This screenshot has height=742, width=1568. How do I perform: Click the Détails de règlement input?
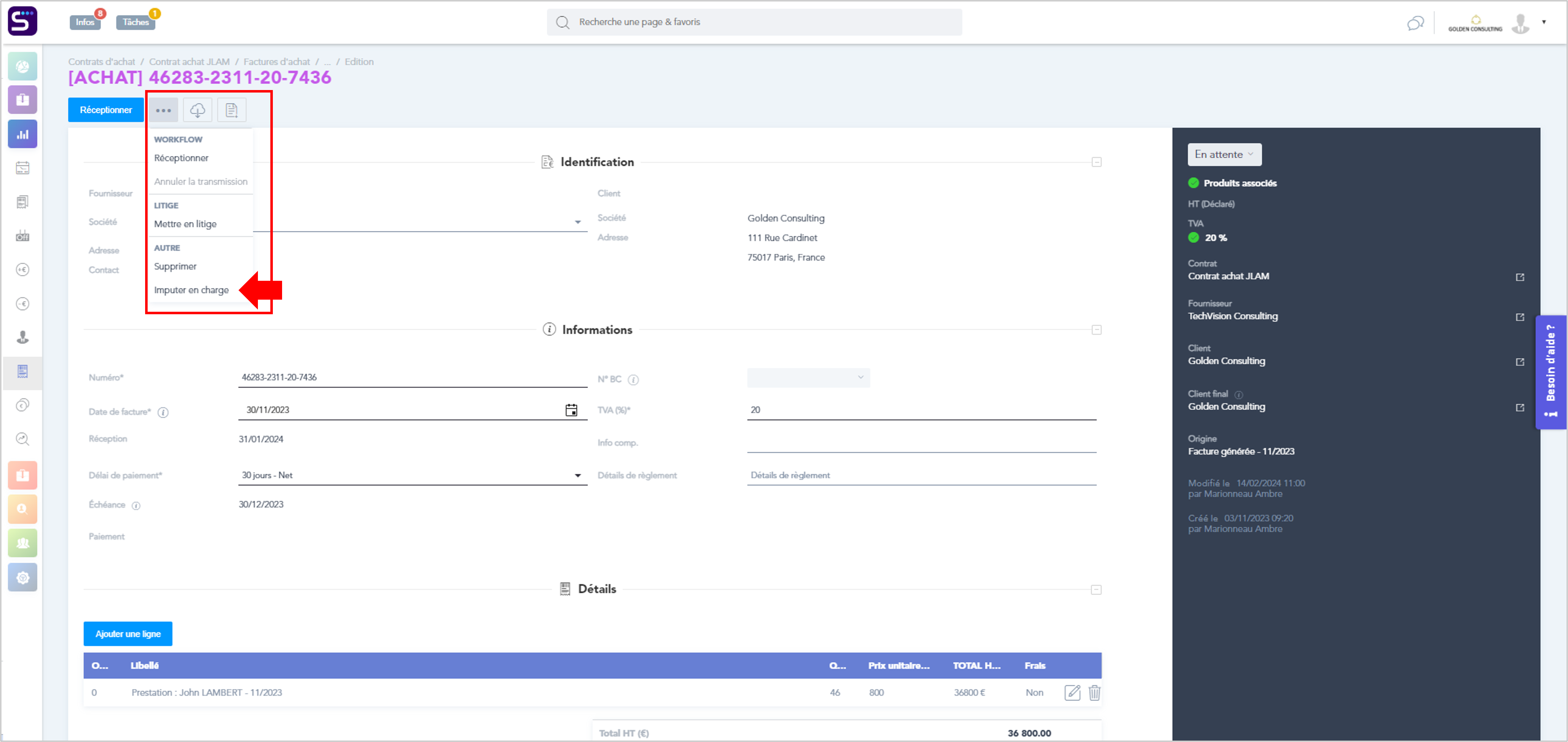click(x=922, y=475)
